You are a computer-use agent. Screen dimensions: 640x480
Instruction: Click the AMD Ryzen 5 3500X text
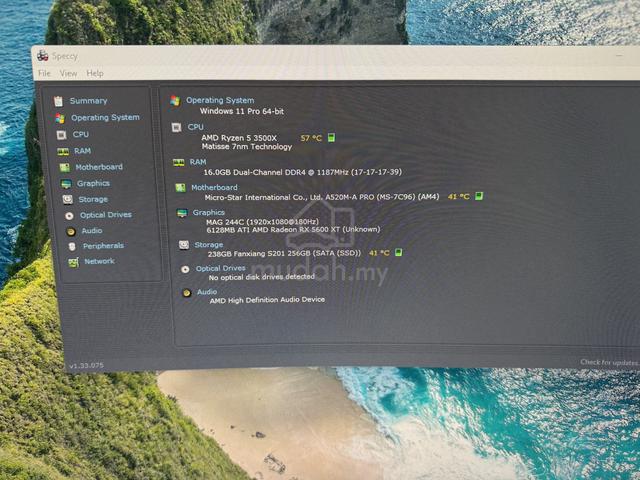(x=239, y=138)
